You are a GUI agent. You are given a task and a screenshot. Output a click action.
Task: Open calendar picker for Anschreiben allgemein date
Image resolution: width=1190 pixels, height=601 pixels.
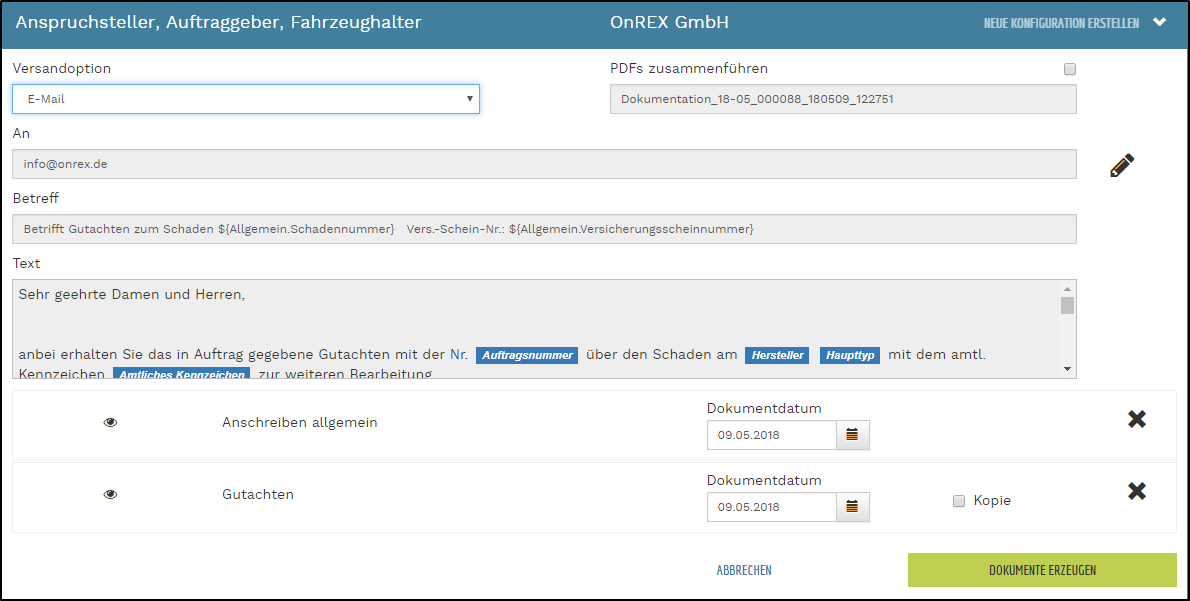852,435
